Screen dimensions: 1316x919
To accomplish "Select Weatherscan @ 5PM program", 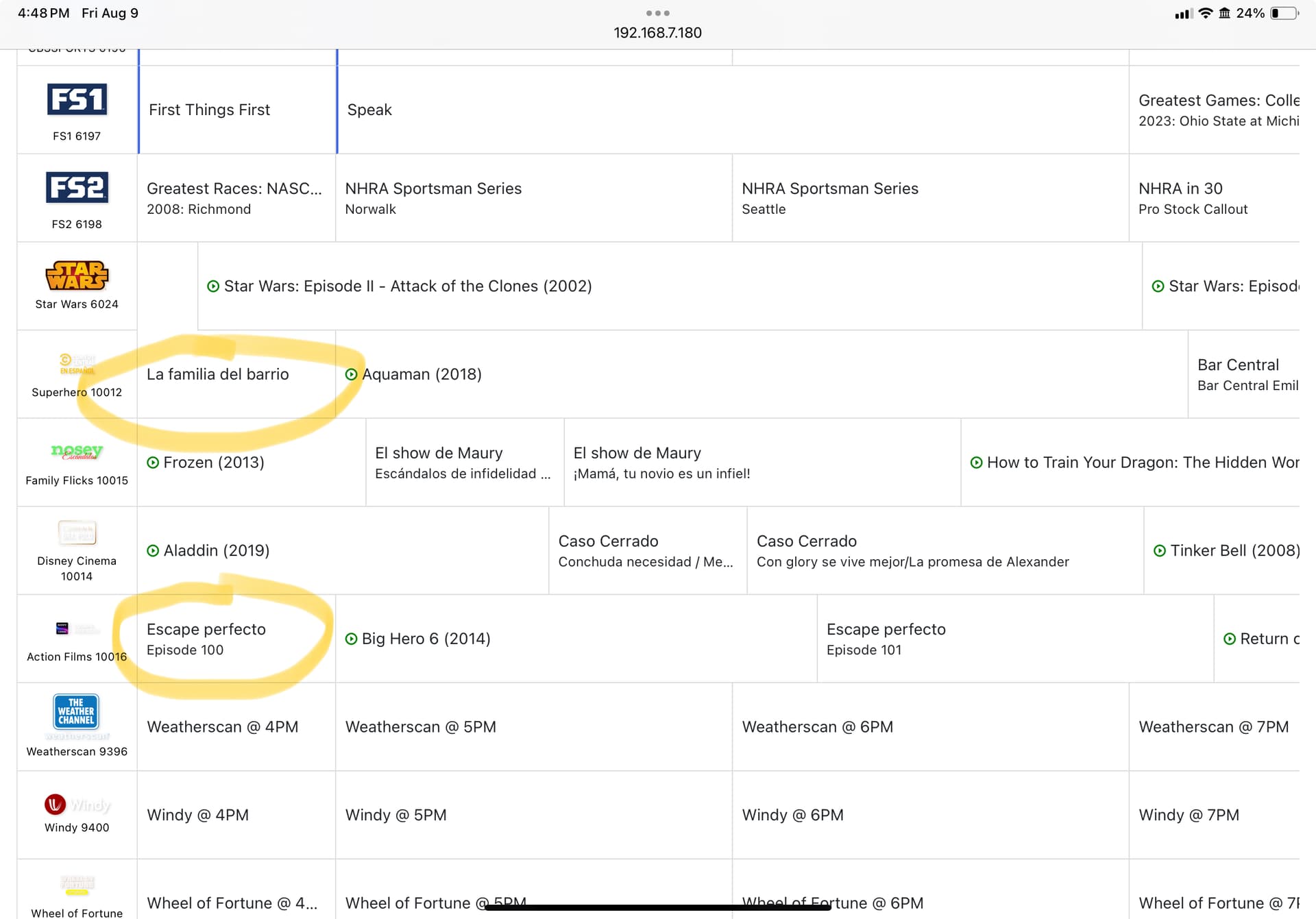I will (421, 727).
